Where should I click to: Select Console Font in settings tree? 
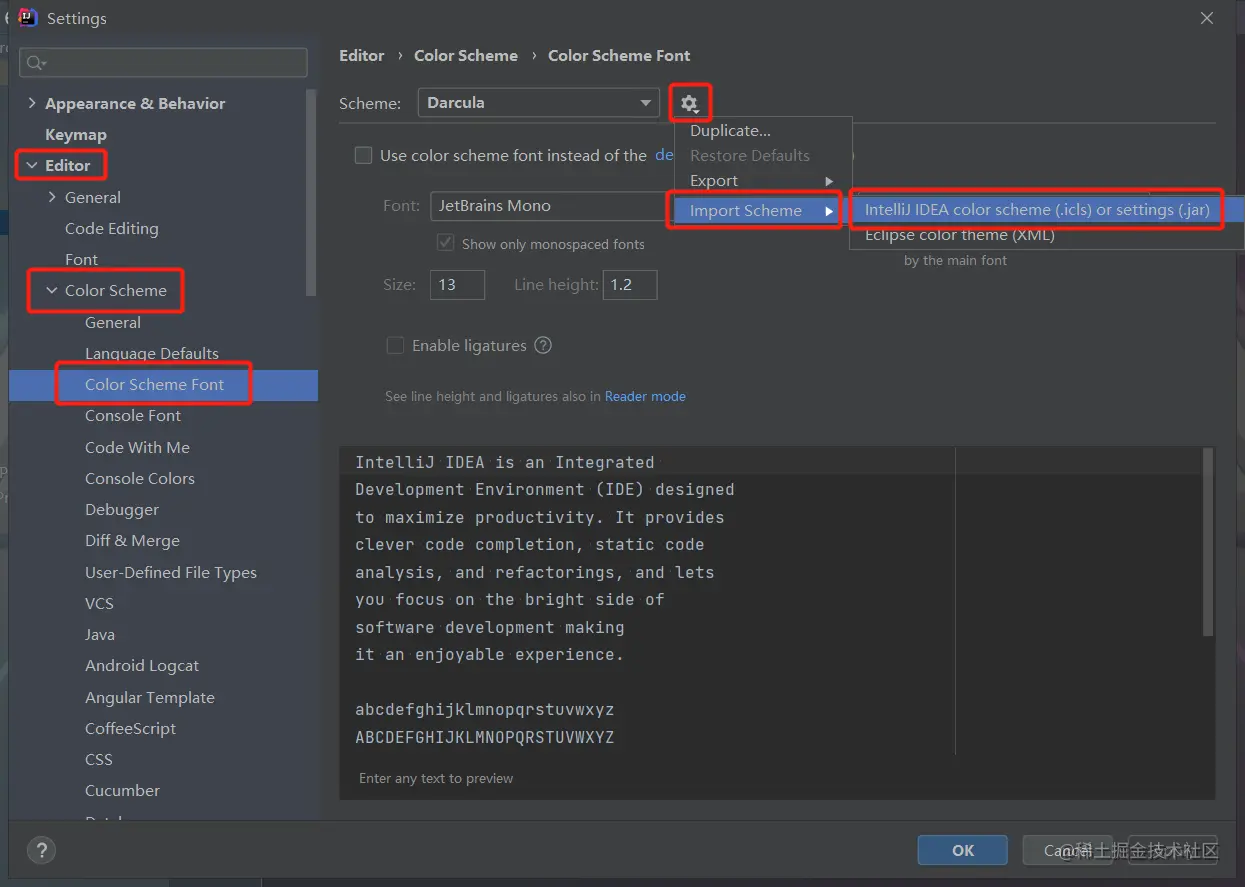point(133,416)
